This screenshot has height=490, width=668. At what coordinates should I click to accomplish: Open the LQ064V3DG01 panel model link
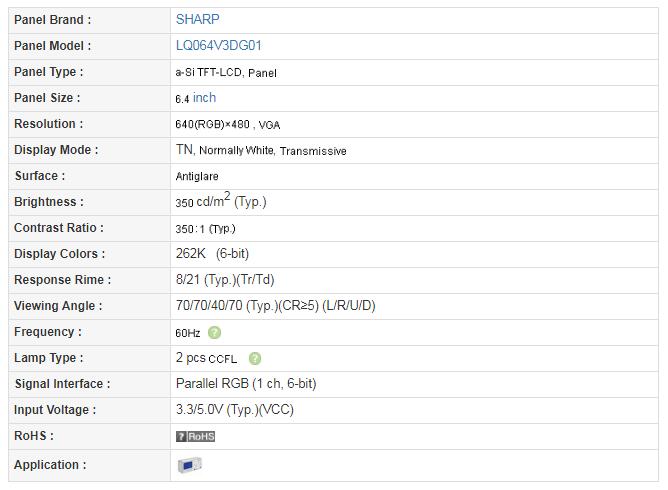(219, 46)
